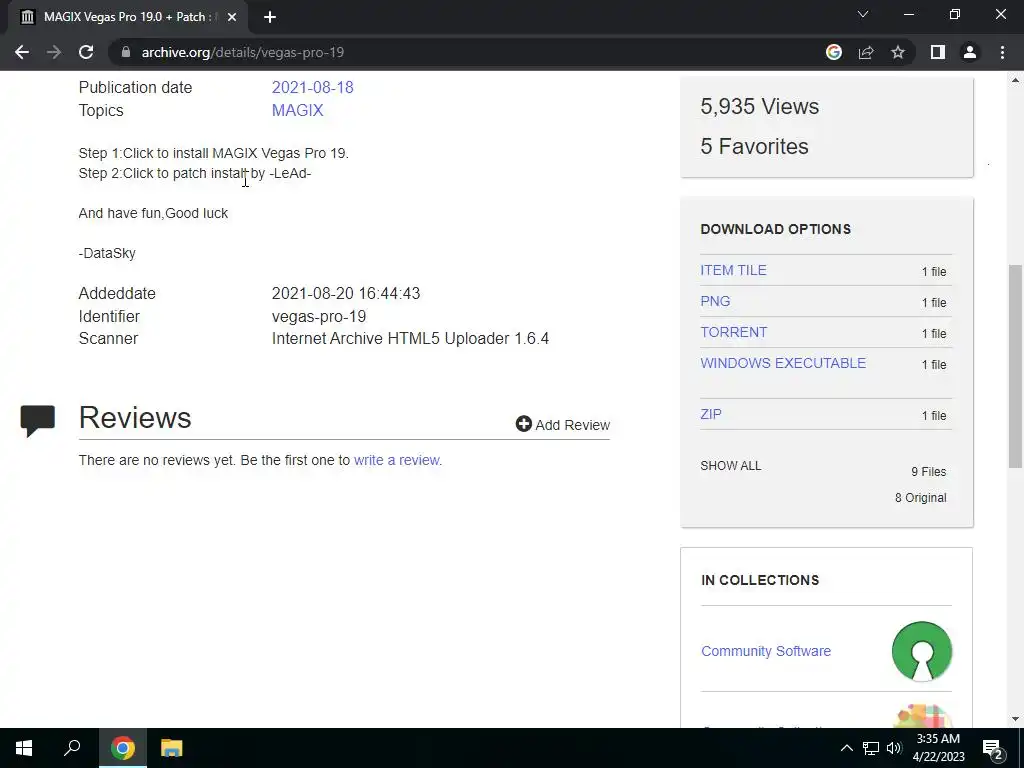Click the address bar URL
1024x768 pixels.
pos(243,52)
